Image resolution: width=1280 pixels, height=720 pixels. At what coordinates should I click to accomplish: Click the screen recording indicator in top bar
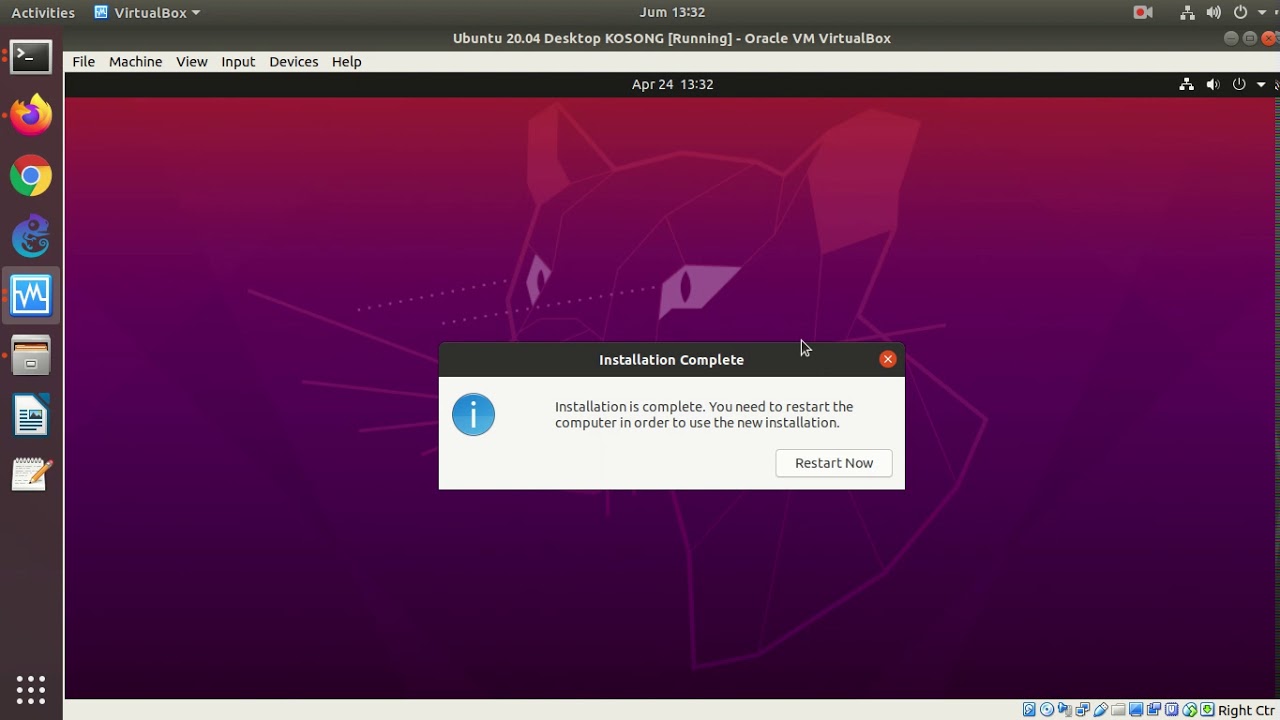(1143, 12)
